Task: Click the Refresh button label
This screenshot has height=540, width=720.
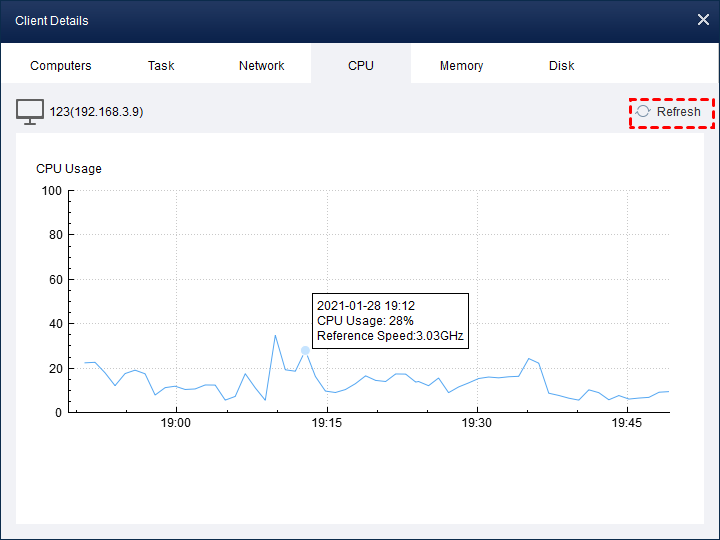Action: 678,112
